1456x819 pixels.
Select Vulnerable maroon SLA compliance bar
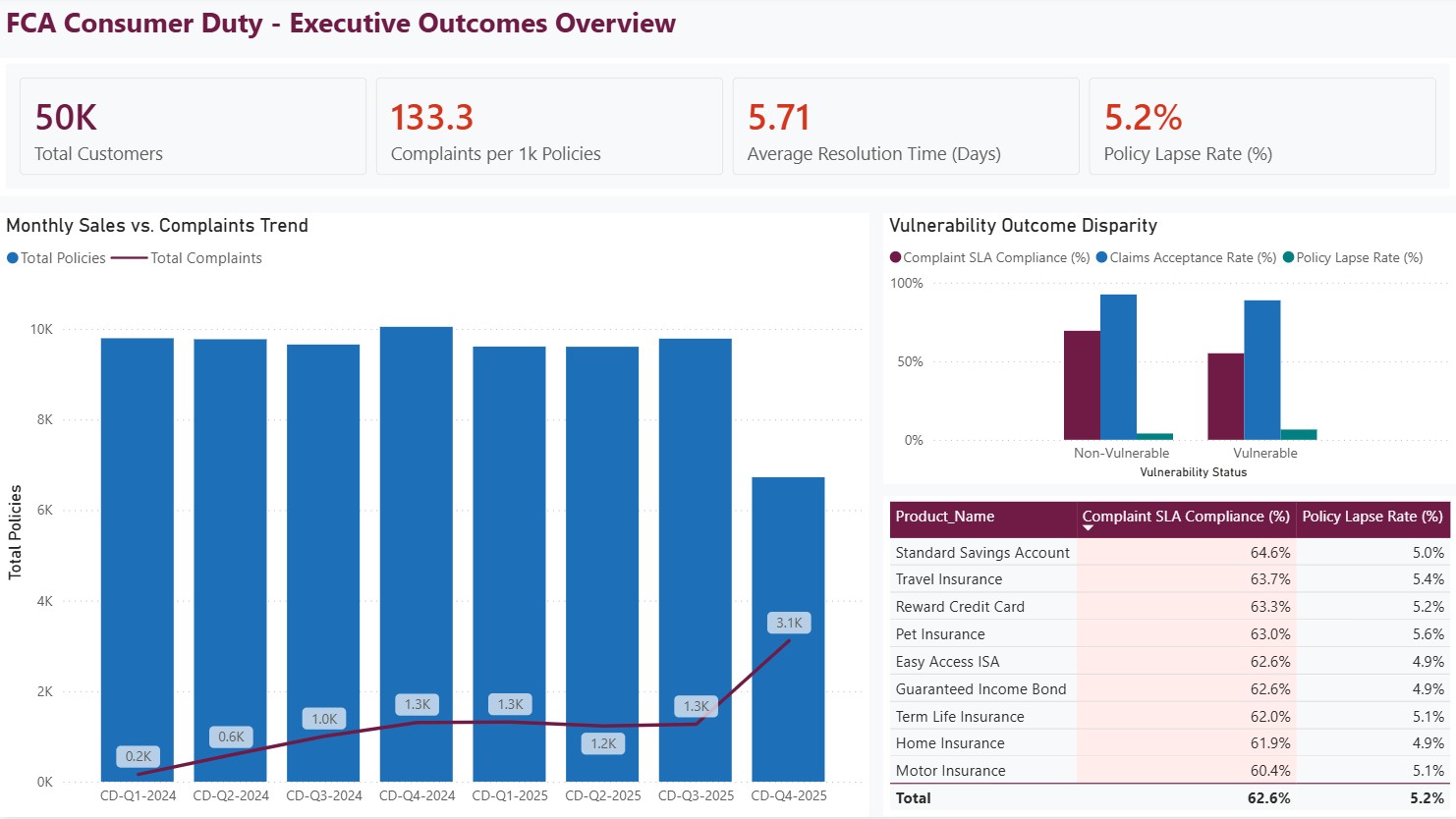coord(1225,397)
